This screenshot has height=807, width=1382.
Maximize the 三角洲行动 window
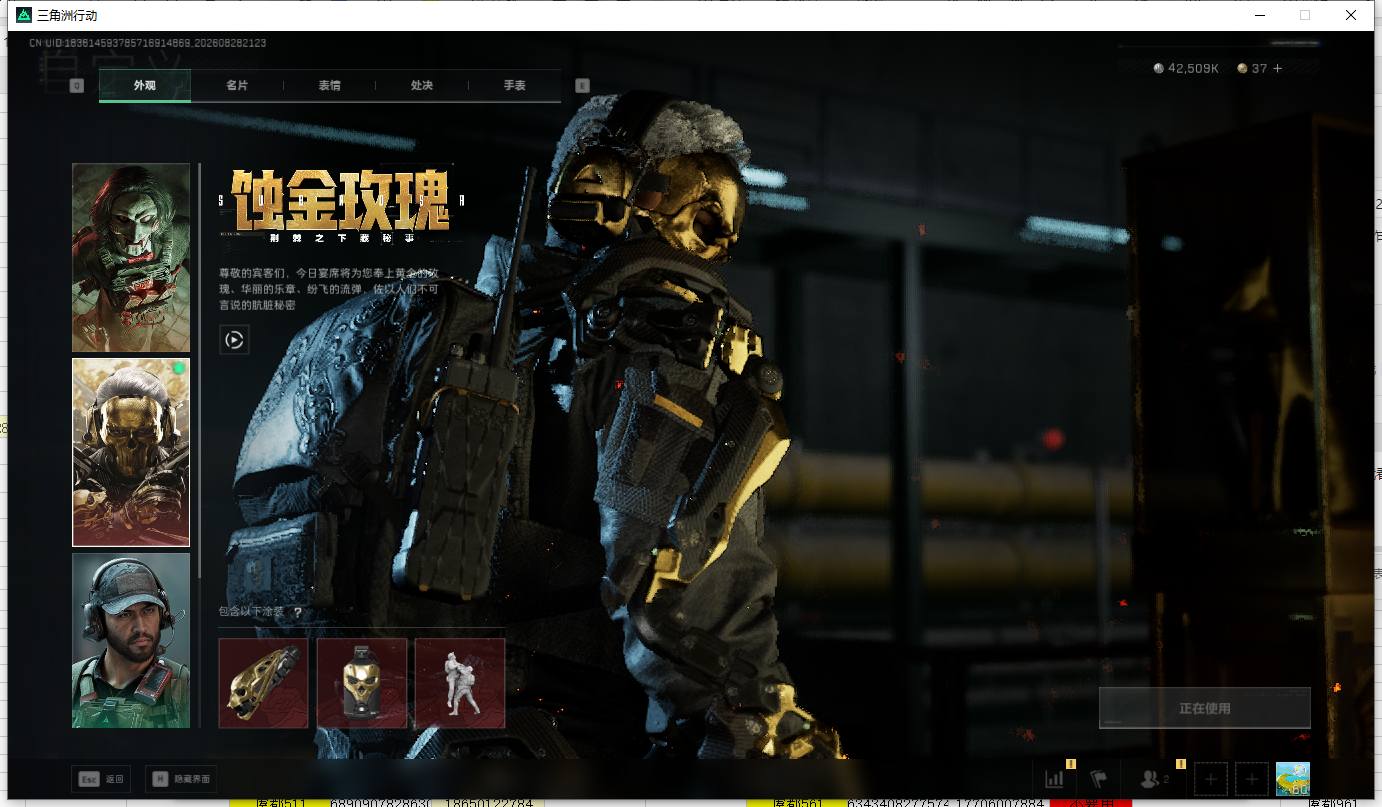1304,15
